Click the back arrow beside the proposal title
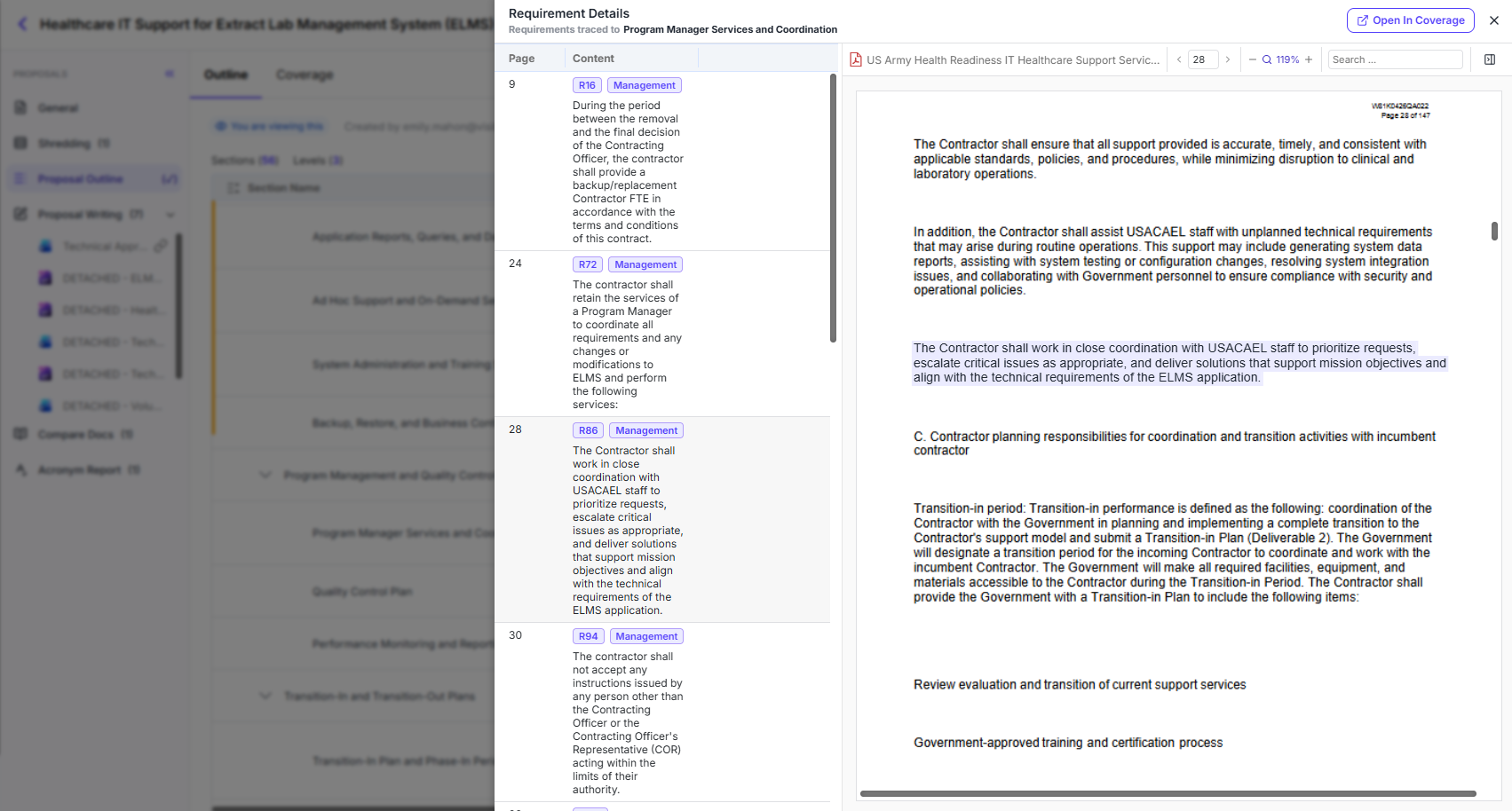This screenshot has height=811, width=1512. click(x=23, y=24)
